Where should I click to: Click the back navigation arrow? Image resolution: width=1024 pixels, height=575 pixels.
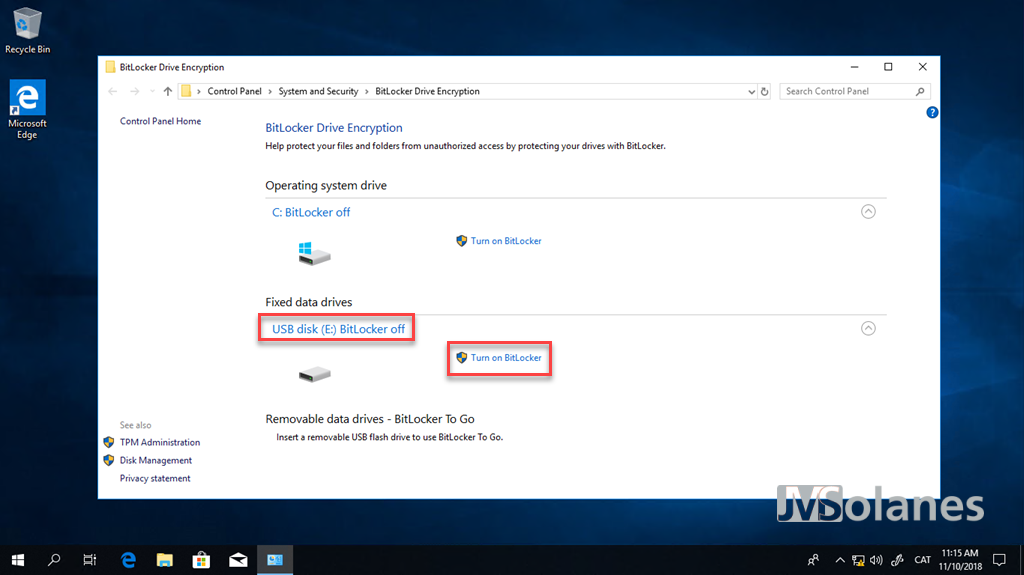pyautogui.click(x=112, y=91)
